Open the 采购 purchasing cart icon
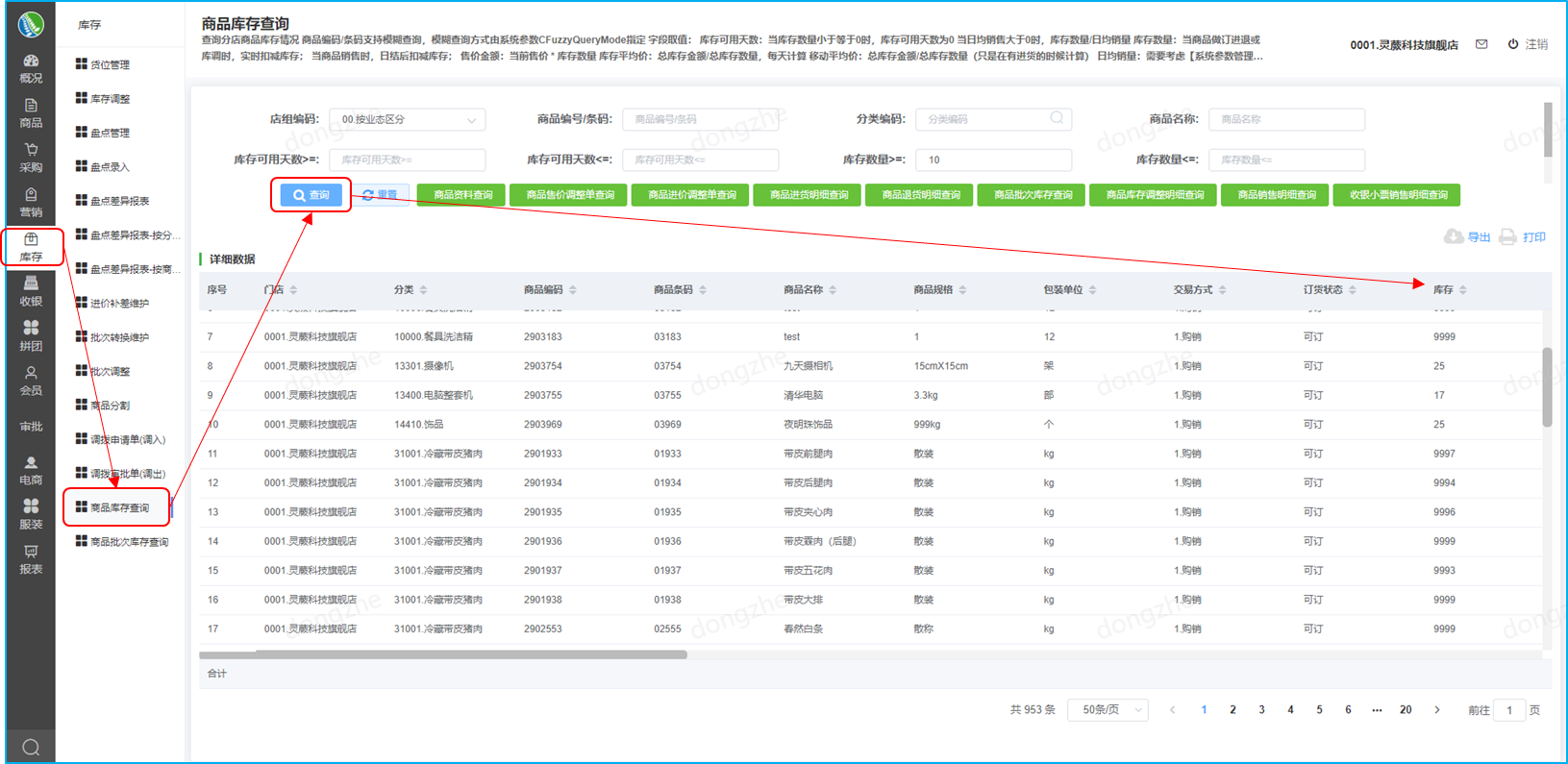This screenshot has height=764, width=1568. click(x=31, y=151)
